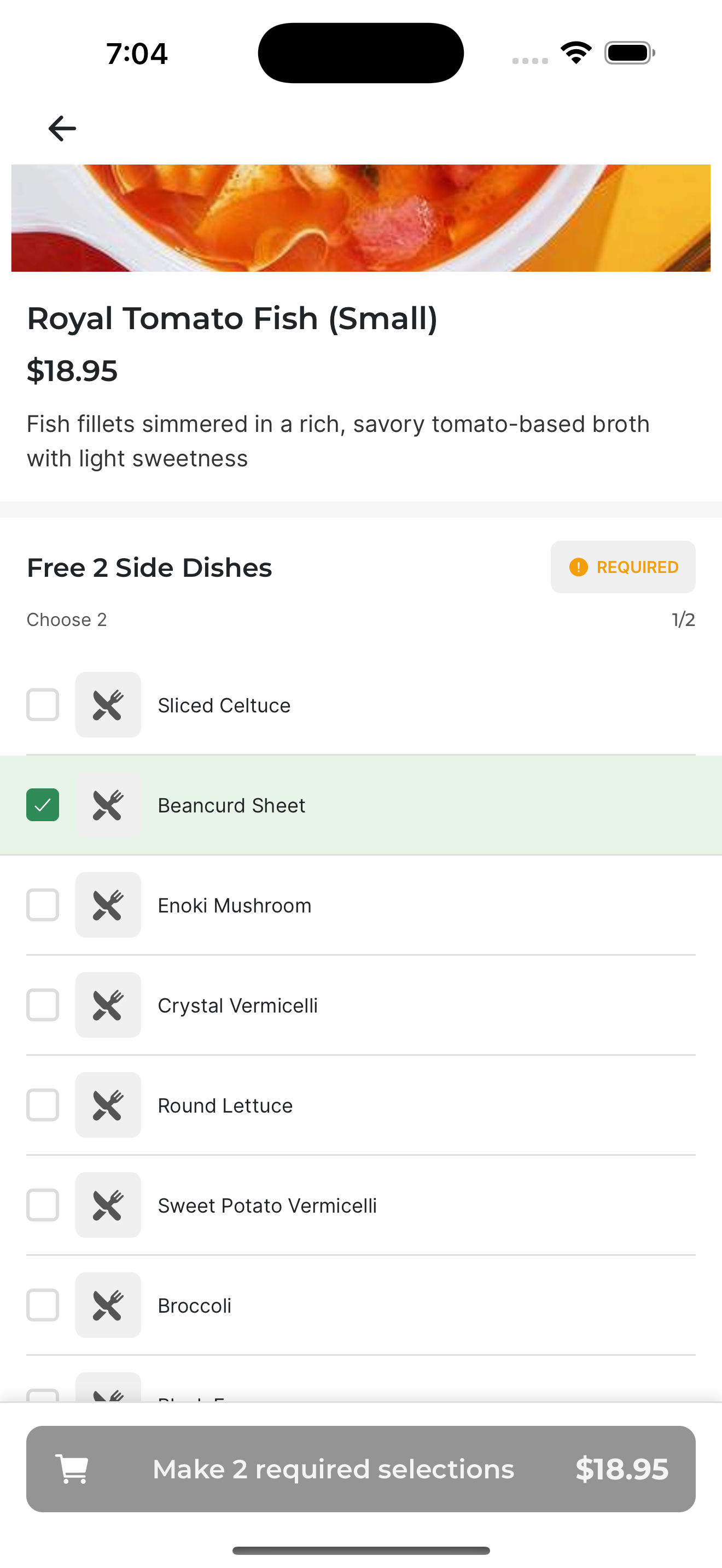Tap the Wi-Fi status icon
722x1568 pixels.
[576, 53]
